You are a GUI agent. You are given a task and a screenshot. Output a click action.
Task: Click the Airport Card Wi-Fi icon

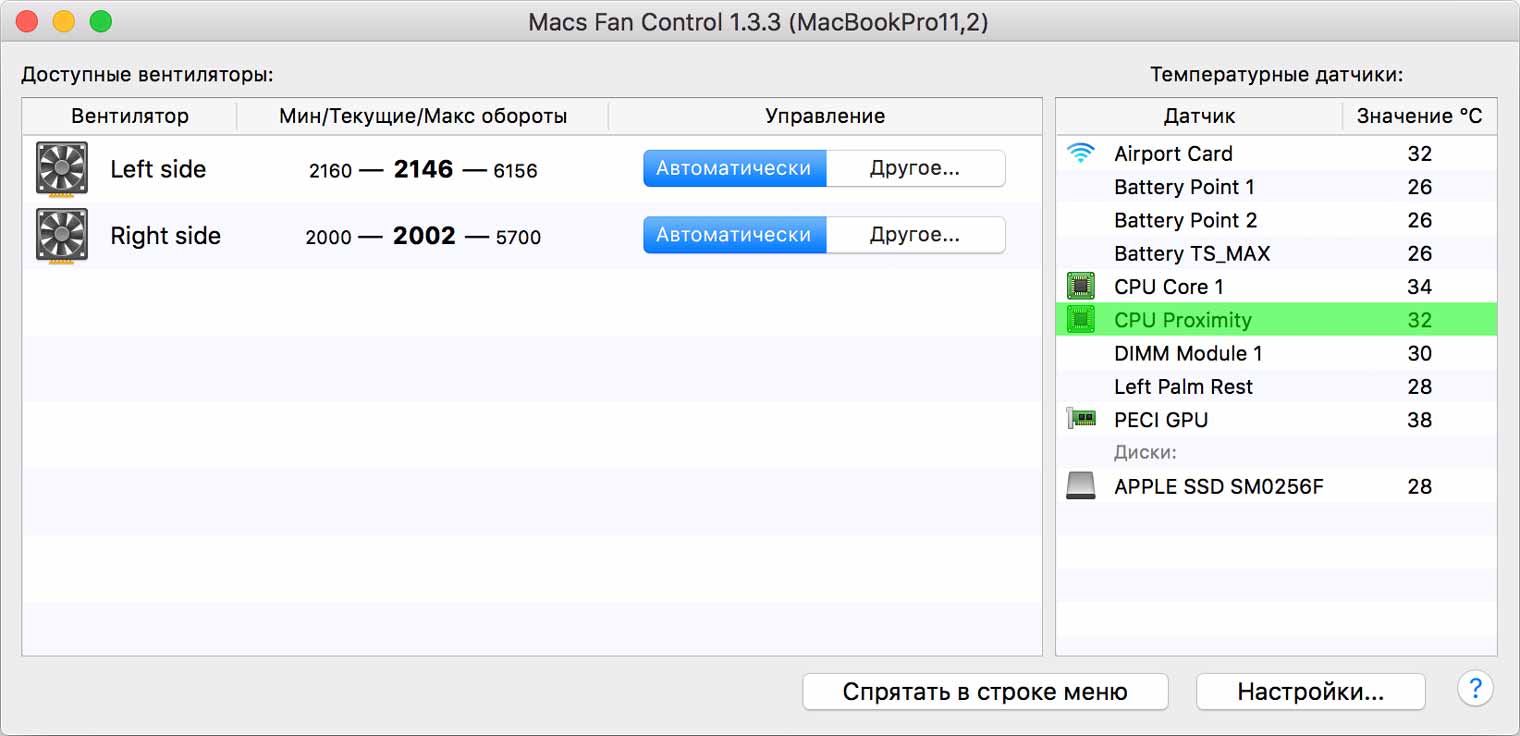coord(1080,154)
